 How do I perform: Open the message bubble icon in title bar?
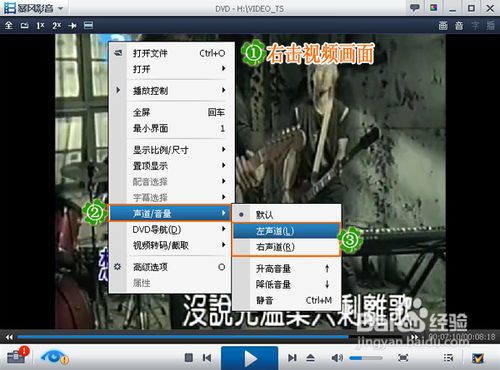coord(415,8)
